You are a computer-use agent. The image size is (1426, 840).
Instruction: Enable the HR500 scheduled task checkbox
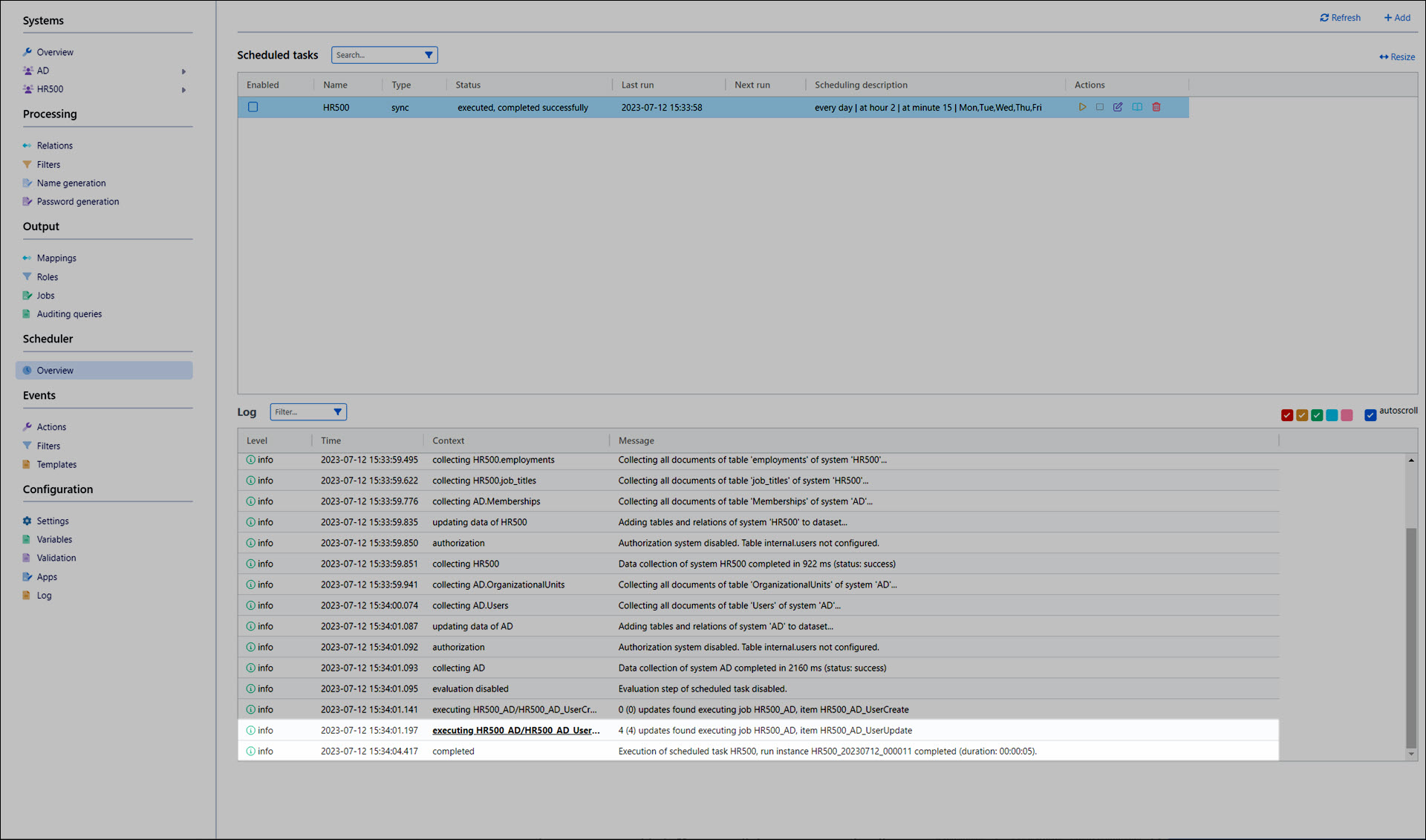(x=253, y=107)
